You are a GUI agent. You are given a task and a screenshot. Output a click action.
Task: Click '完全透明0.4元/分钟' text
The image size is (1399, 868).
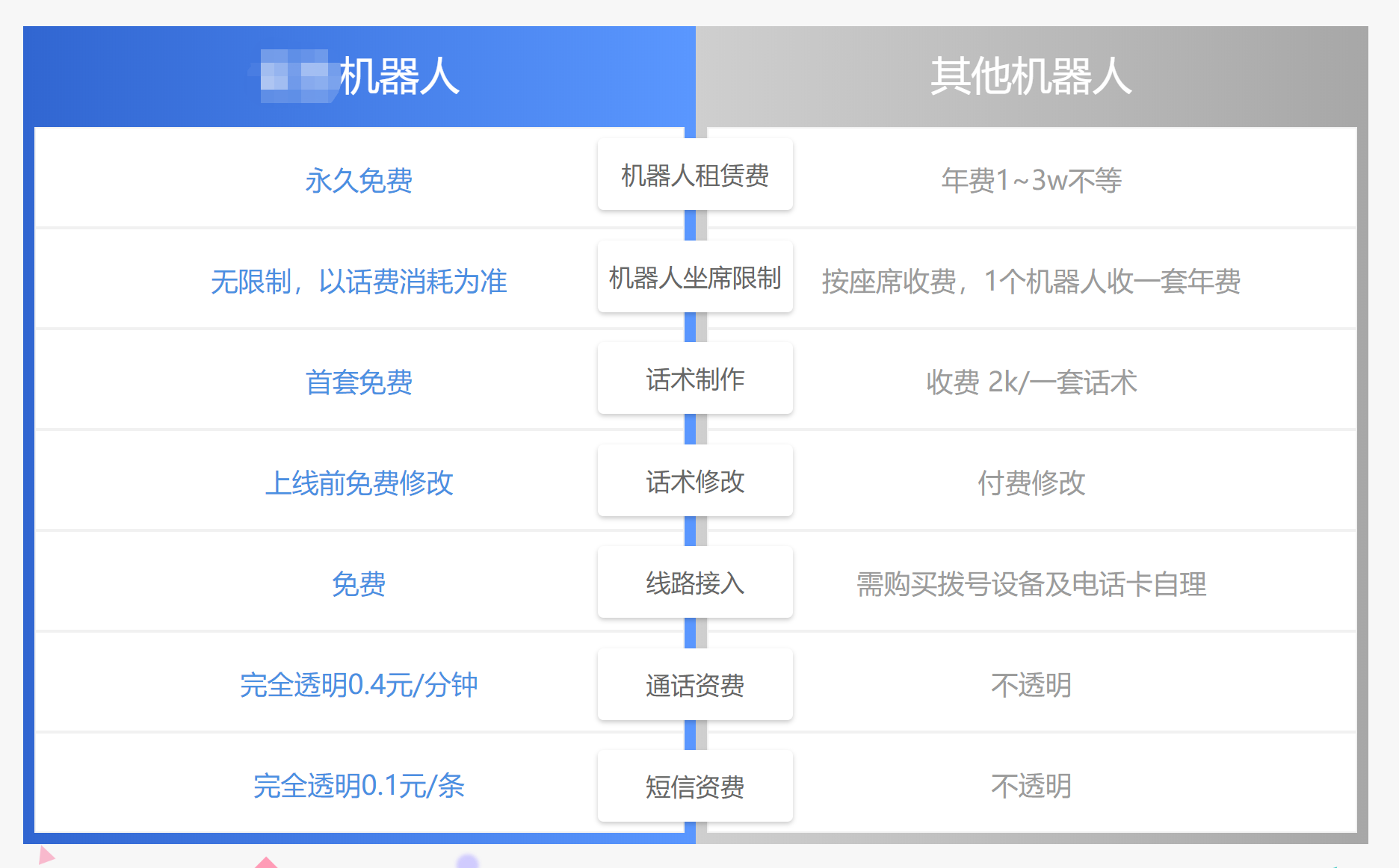pyautogui.click(x=359, y=685)
